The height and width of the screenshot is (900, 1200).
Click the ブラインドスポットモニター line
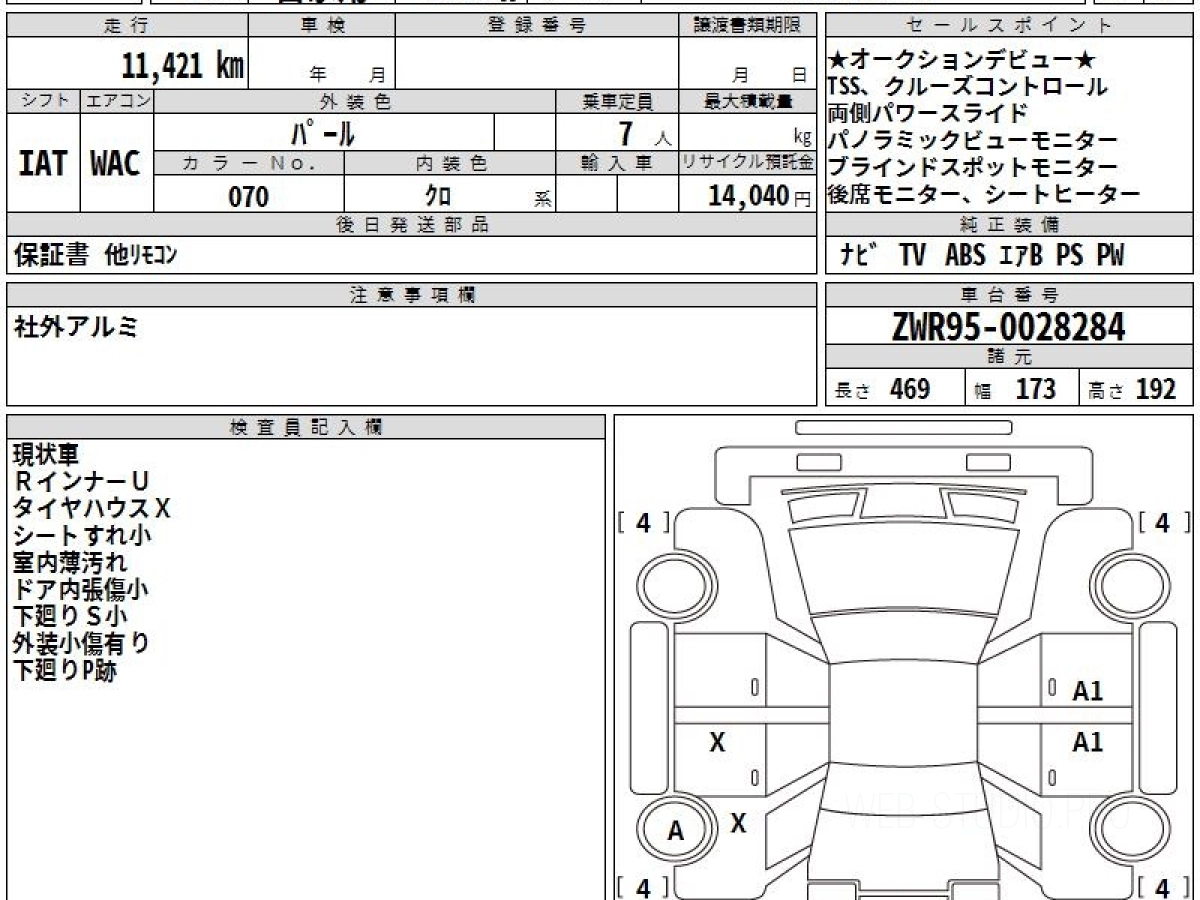(973, 167)
